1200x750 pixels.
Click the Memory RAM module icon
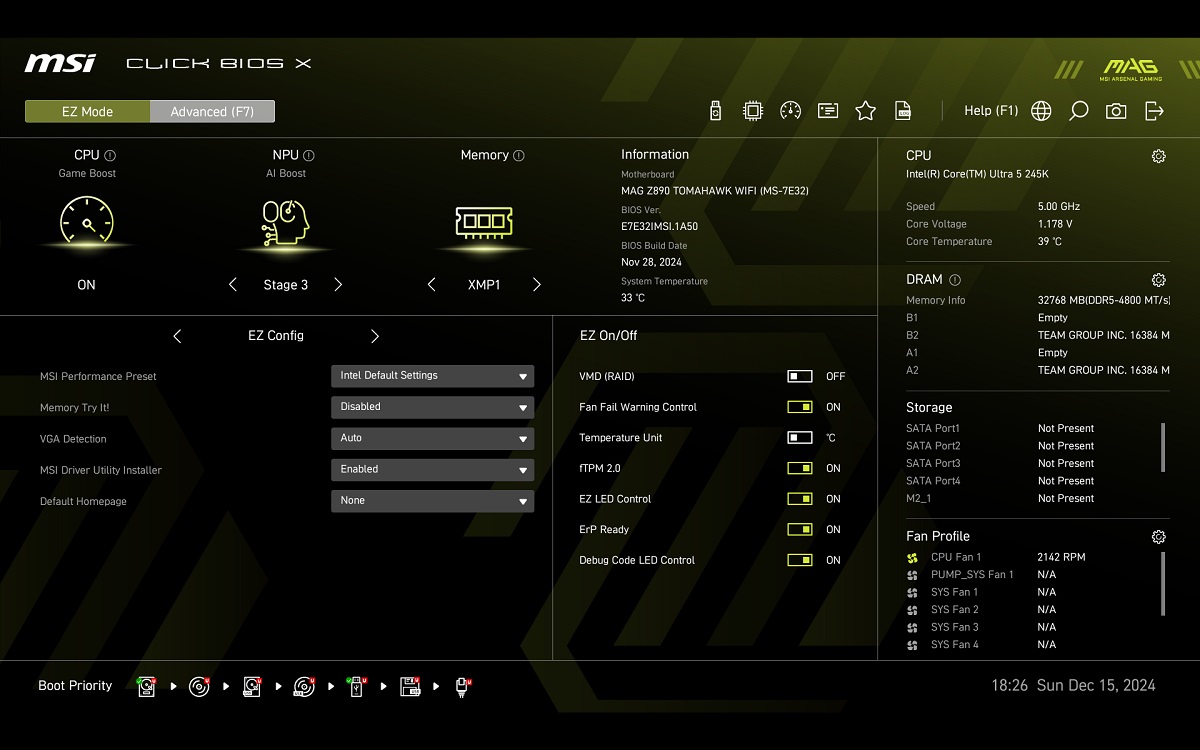pos(484,221)
